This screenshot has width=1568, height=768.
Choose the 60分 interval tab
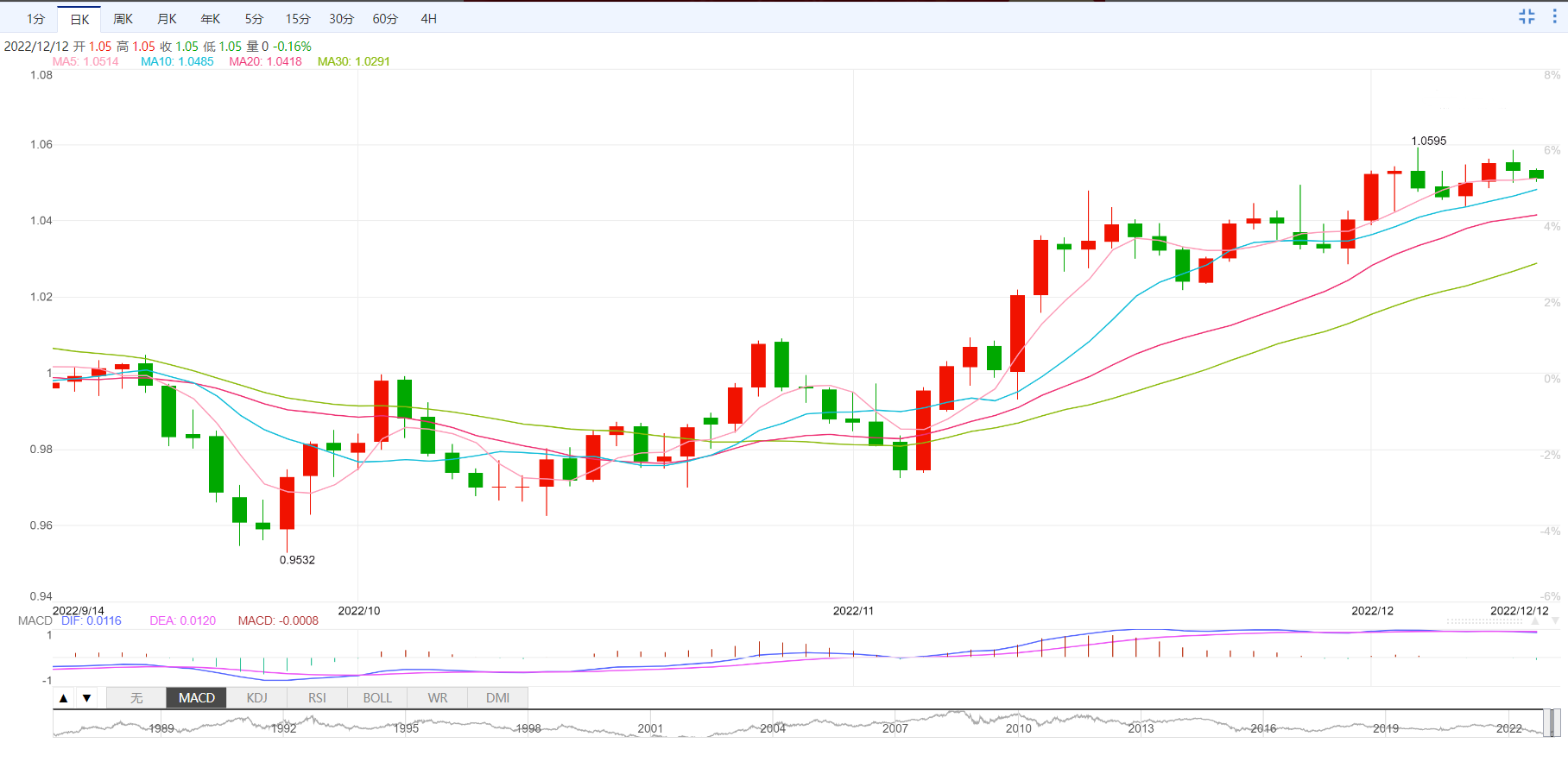point(385,19)
